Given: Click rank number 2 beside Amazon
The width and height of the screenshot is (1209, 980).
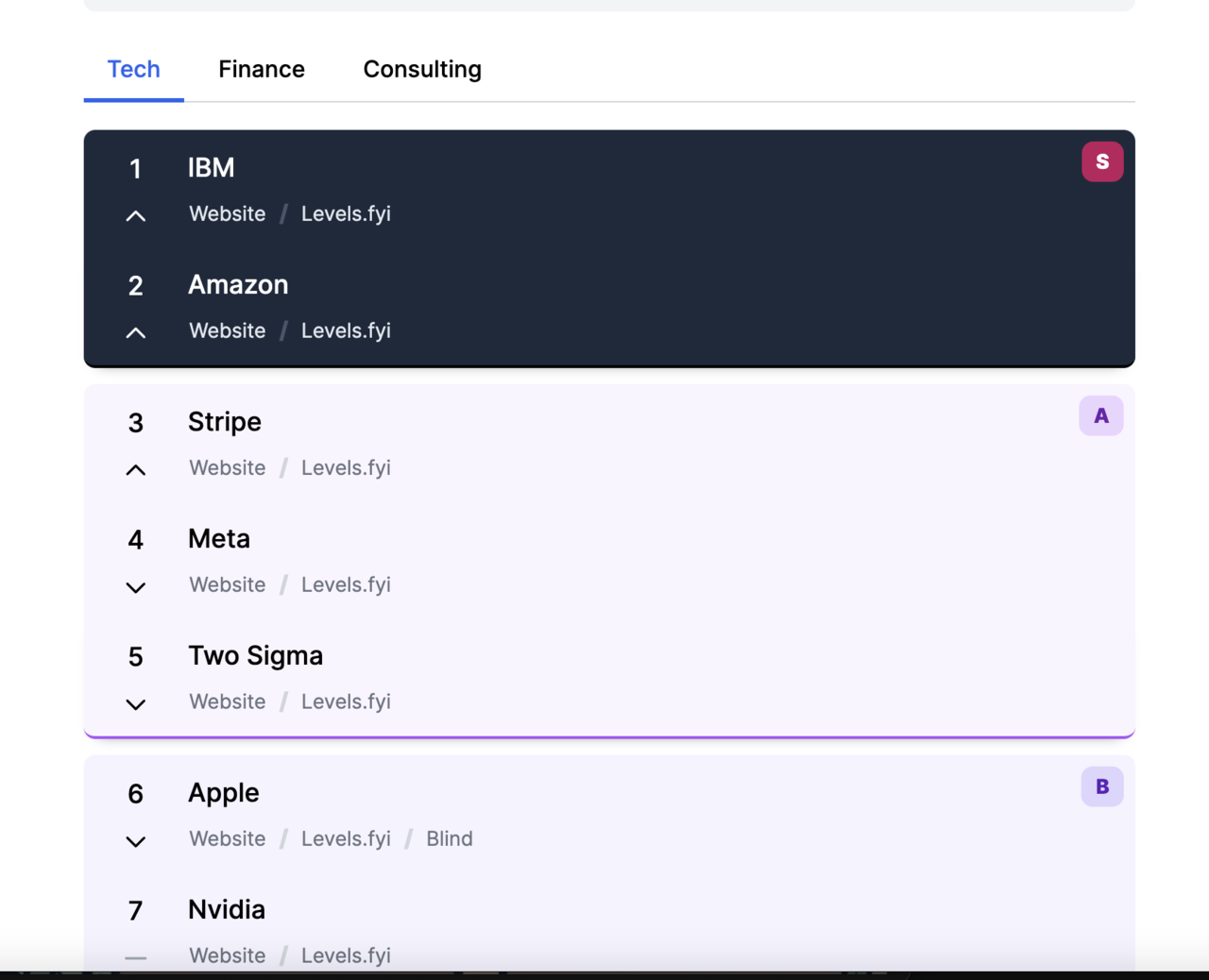Looking at the screenshot, I should coord(136,286).
